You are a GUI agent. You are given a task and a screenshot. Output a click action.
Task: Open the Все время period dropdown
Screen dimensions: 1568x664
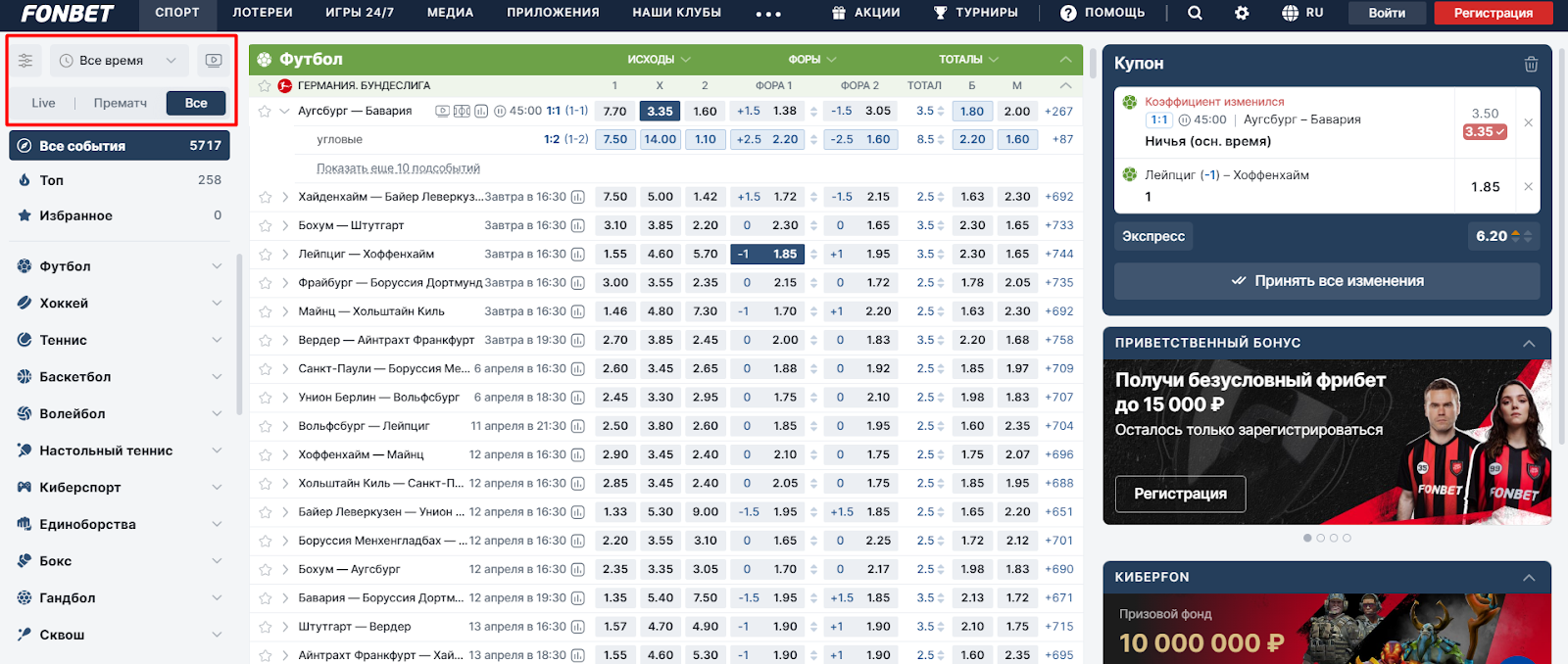click(119, 61)
